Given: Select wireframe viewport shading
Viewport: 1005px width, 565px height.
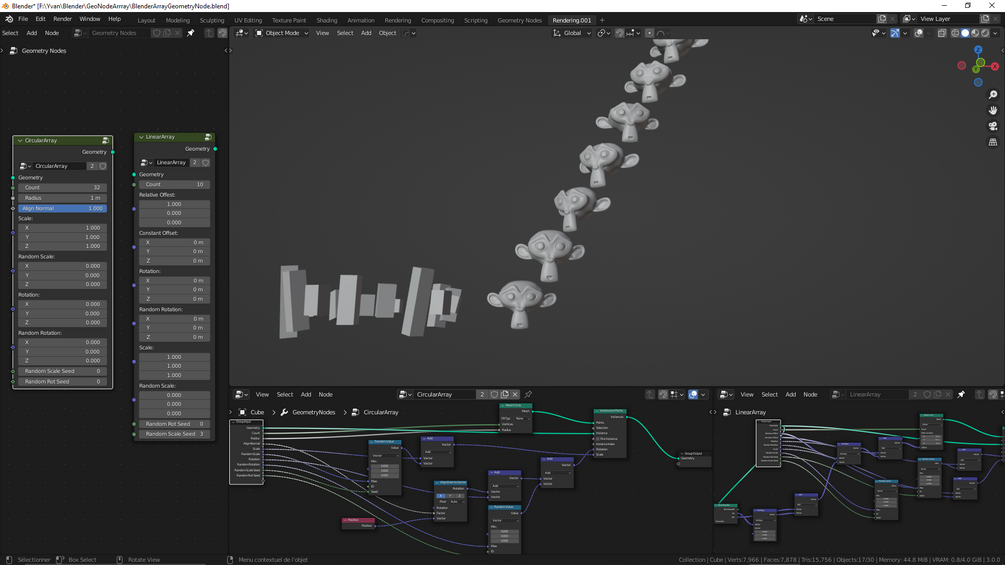Looking at the screenshot, I should pyautogui.click(x=955, y=33).
